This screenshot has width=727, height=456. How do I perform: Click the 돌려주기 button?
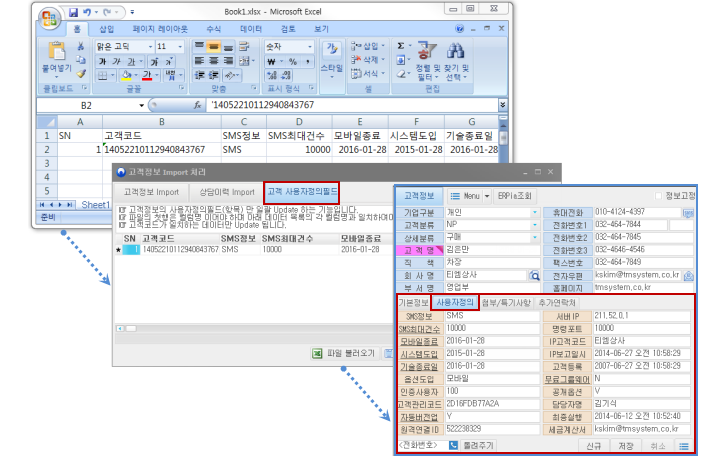pos(479,446)
